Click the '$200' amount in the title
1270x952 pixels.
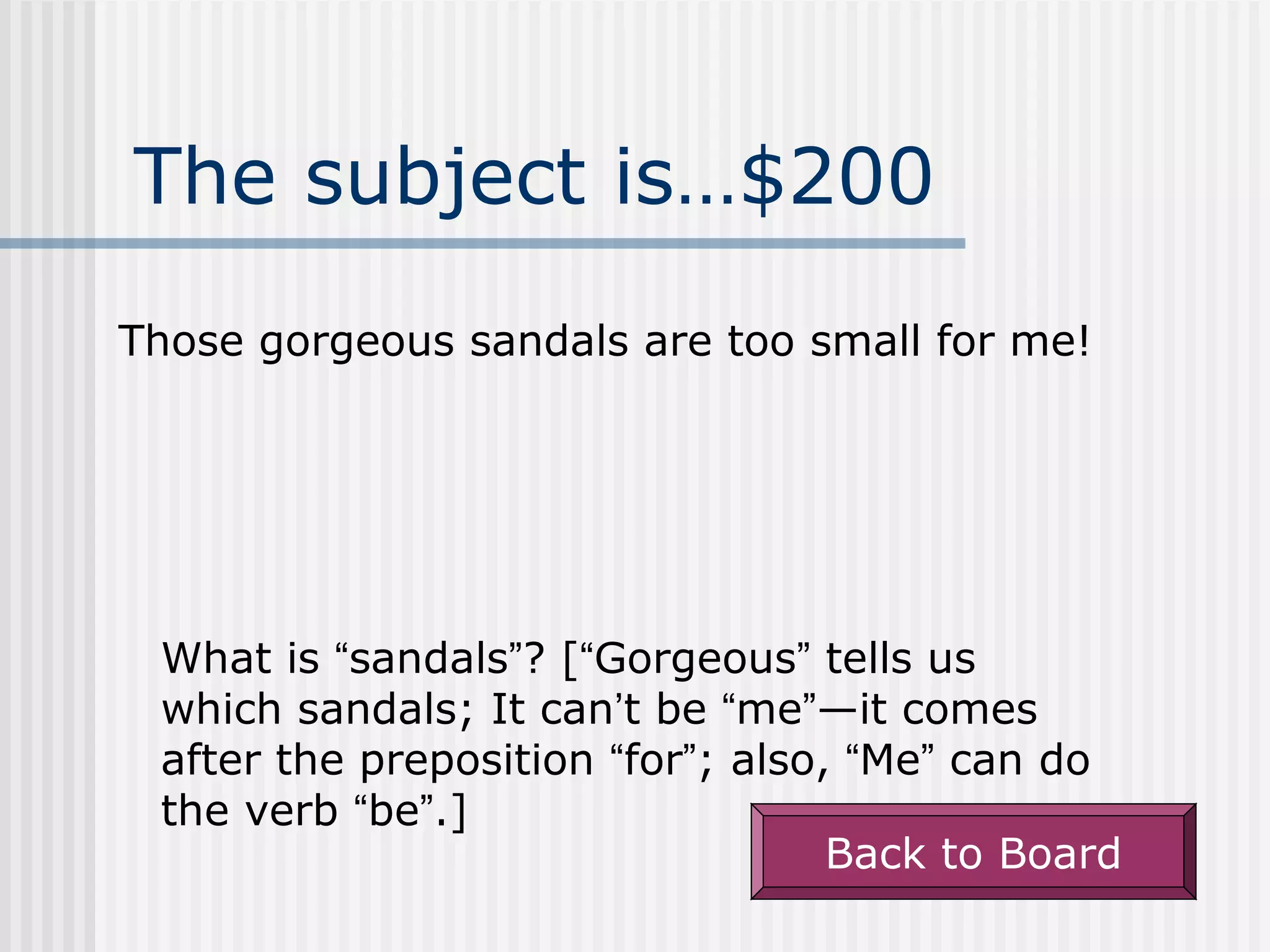point(837,177)
